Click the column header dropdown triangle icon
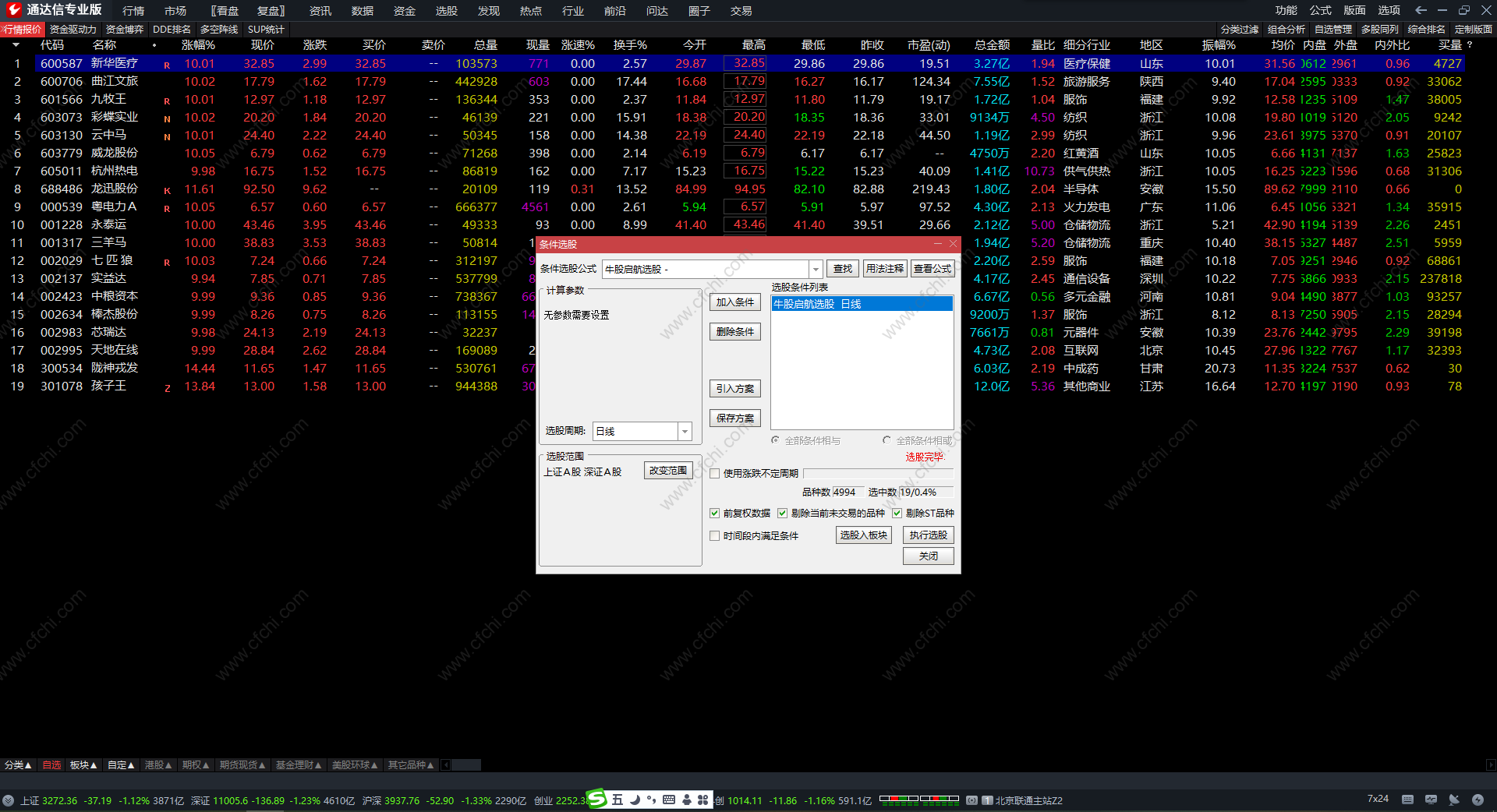The image size is (1497, 812). click(x=16, y=45)
